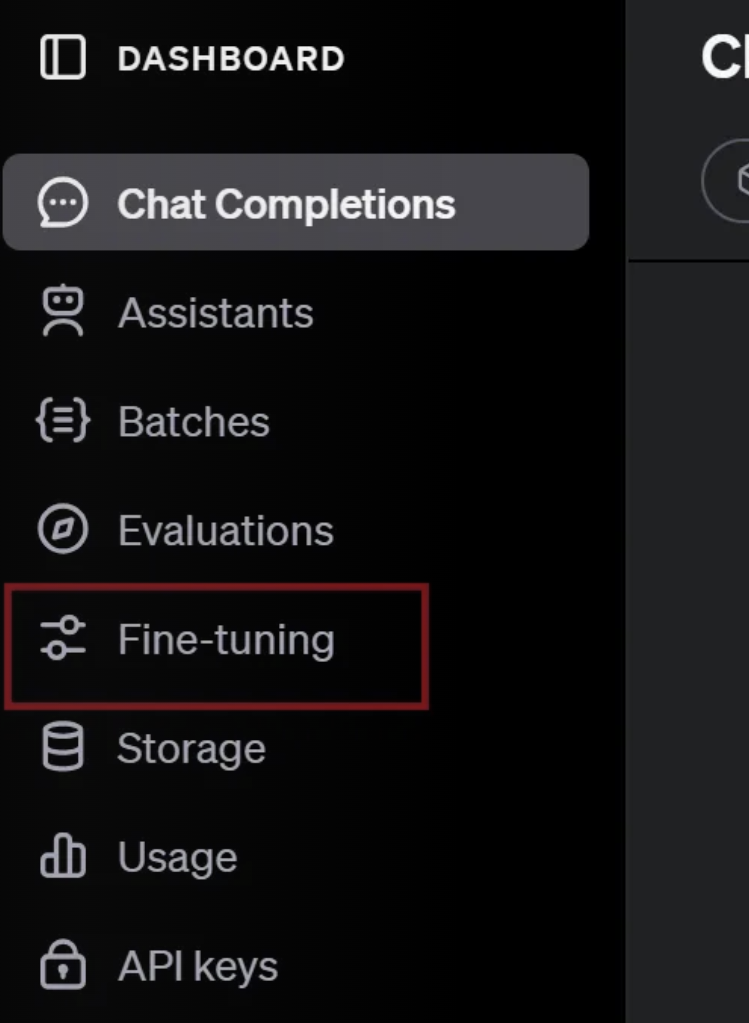This screenshot has height=1023, width=749.
Task: Click the Assistants robot icon
Action: point(63,311)
